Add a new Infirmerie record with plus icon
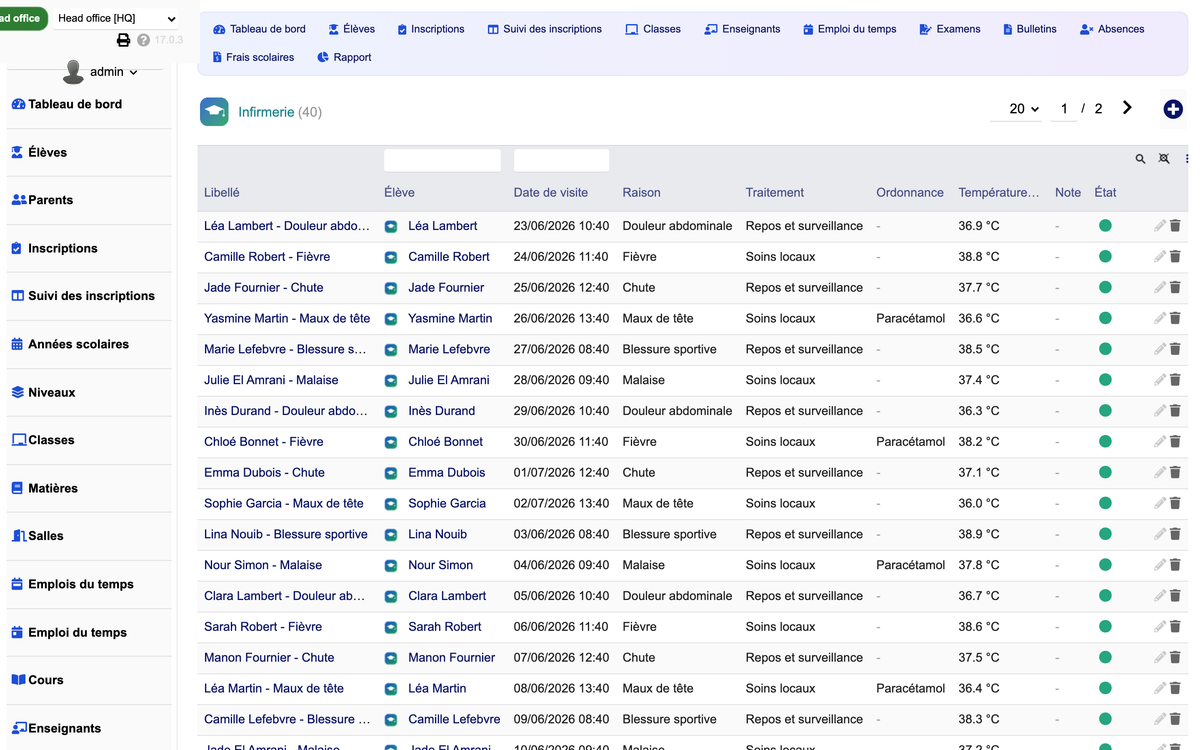1200x750 pixels. pos(1173,109)
